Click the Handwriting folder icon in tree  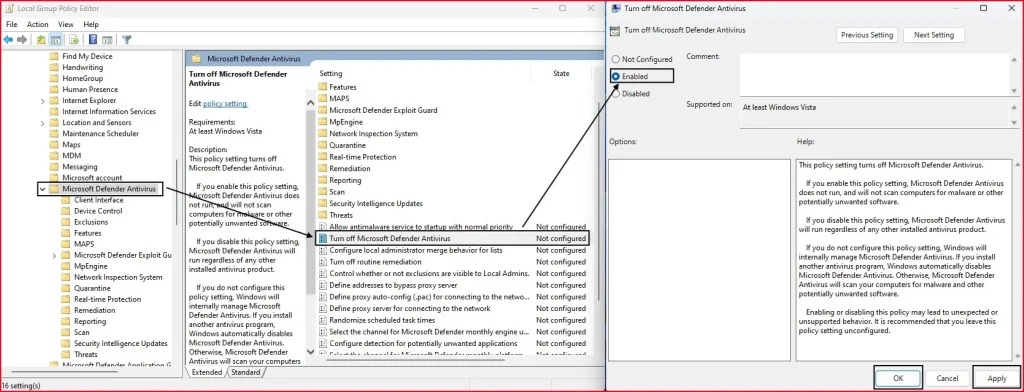click(x=54, y=67)
